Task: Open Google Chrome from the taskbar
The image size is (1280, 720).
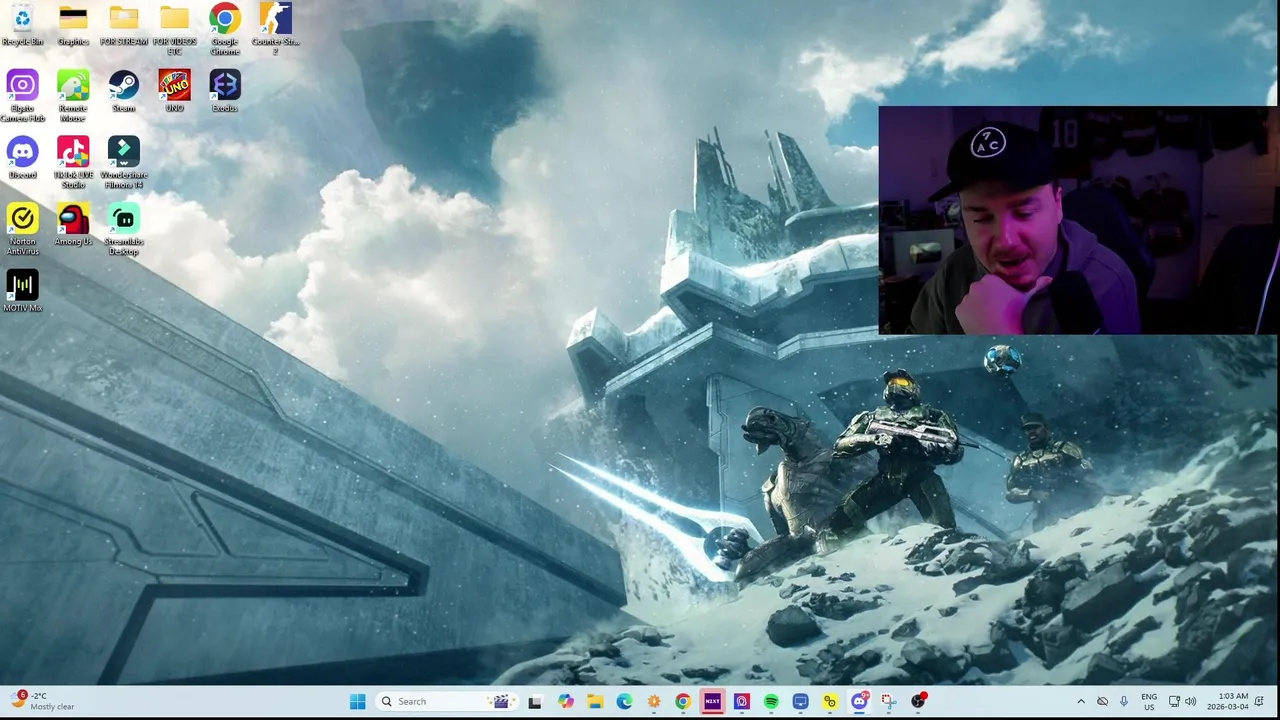Action: point(683,702)
